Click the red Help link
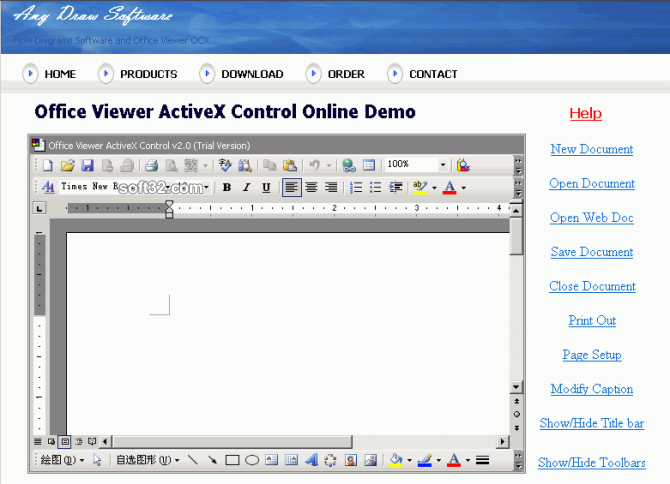Viewport: 670px width, 484px height. (585, 113)
